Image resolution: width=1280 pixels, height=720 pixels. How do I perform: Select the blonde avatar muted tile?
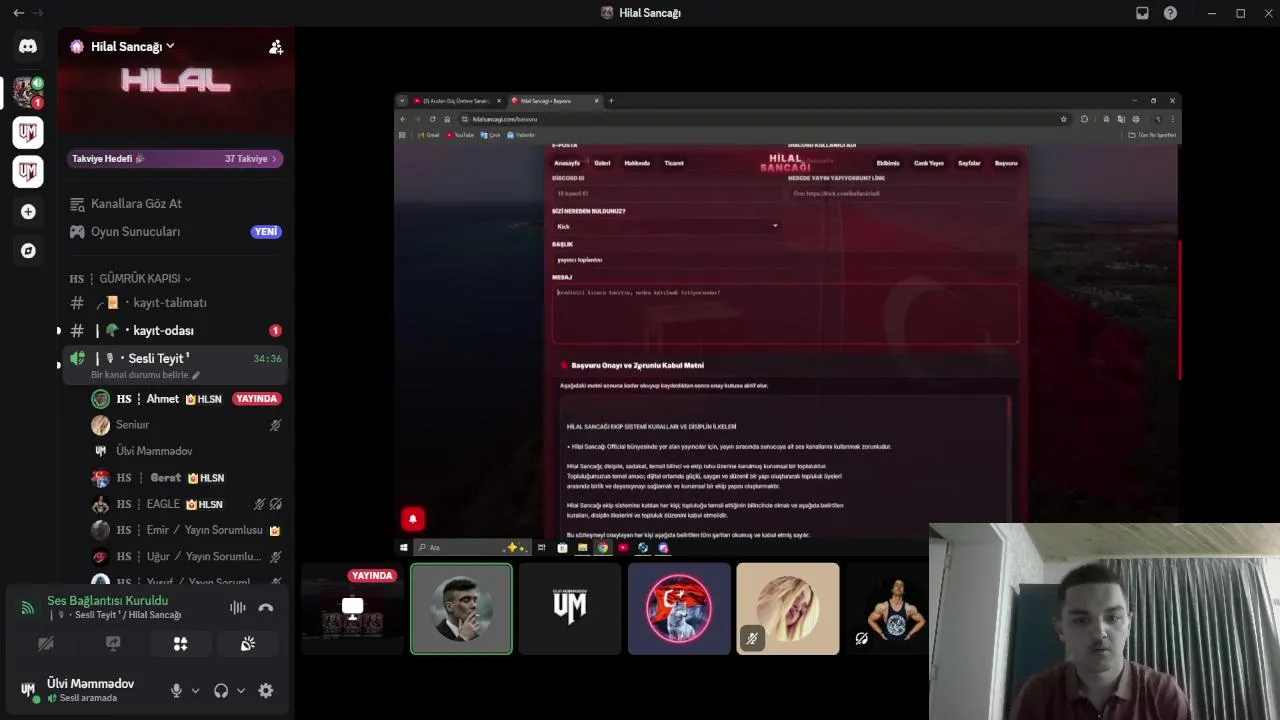tap(788, 609)
